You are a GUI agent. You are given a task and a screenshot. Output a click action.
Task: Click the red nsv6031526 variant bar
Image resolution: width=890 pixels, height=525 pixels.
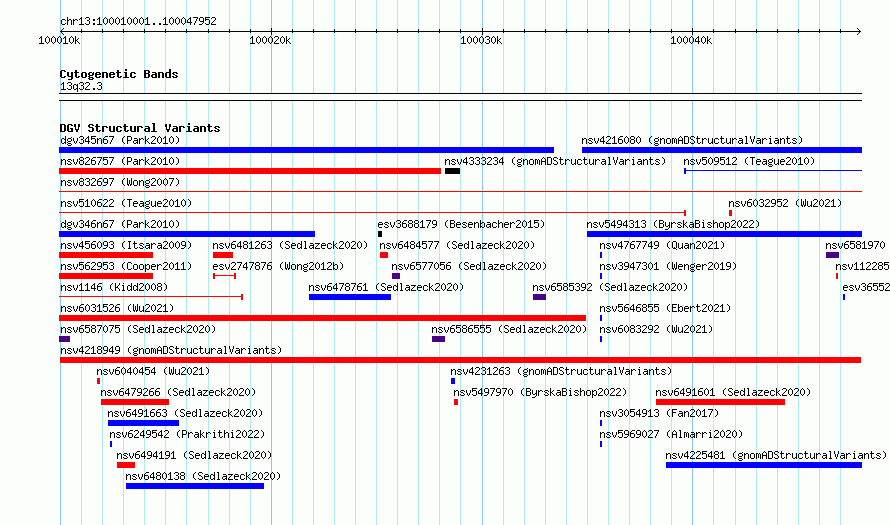[322, 318]
